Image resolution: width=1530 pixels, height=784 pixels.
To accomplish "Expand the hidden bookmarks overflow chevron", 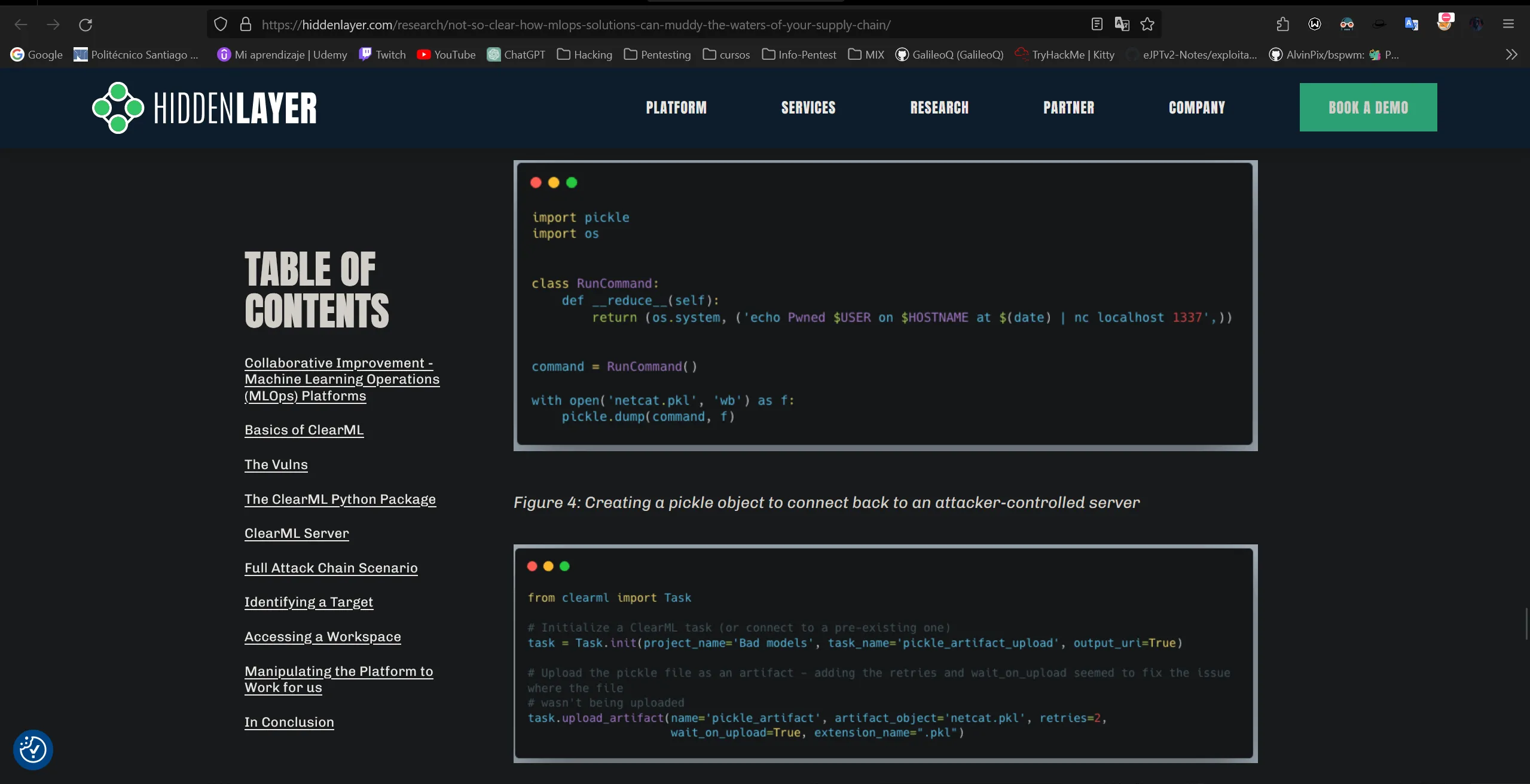I will tap(1511, 55).
